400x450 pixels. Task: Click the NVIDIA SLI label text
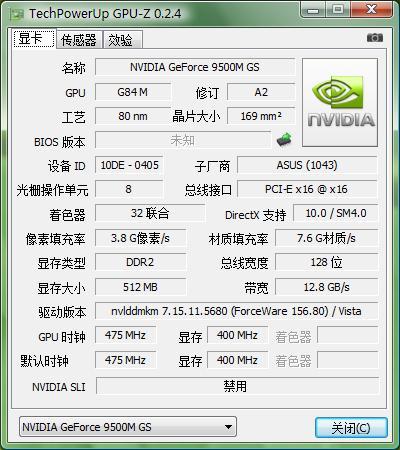click(59, 387)
